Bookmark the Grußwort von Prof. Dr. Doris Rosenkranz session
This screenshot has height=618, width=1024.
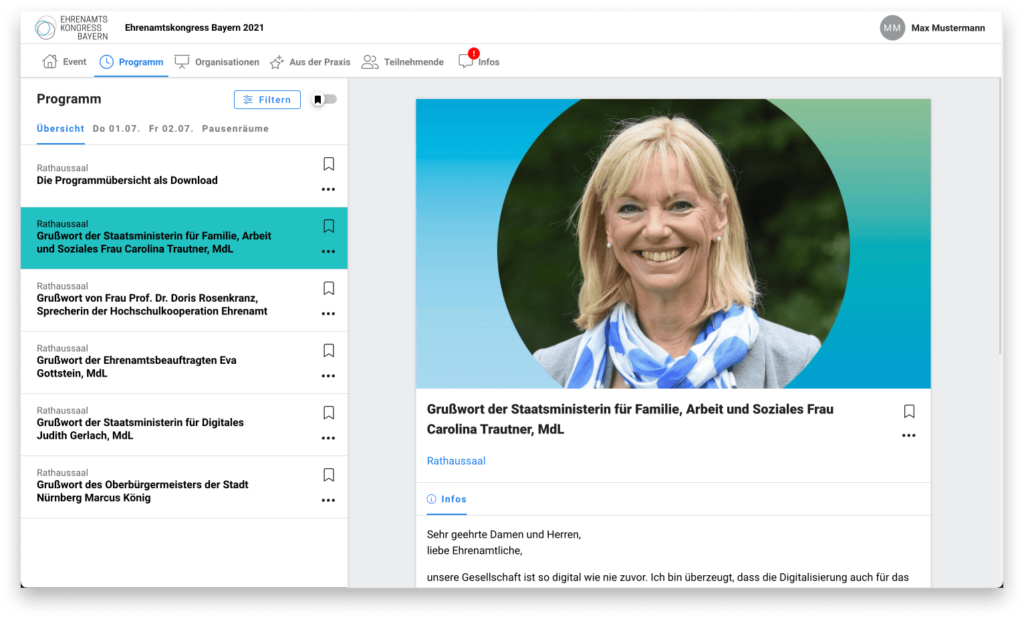pos(328,287)
